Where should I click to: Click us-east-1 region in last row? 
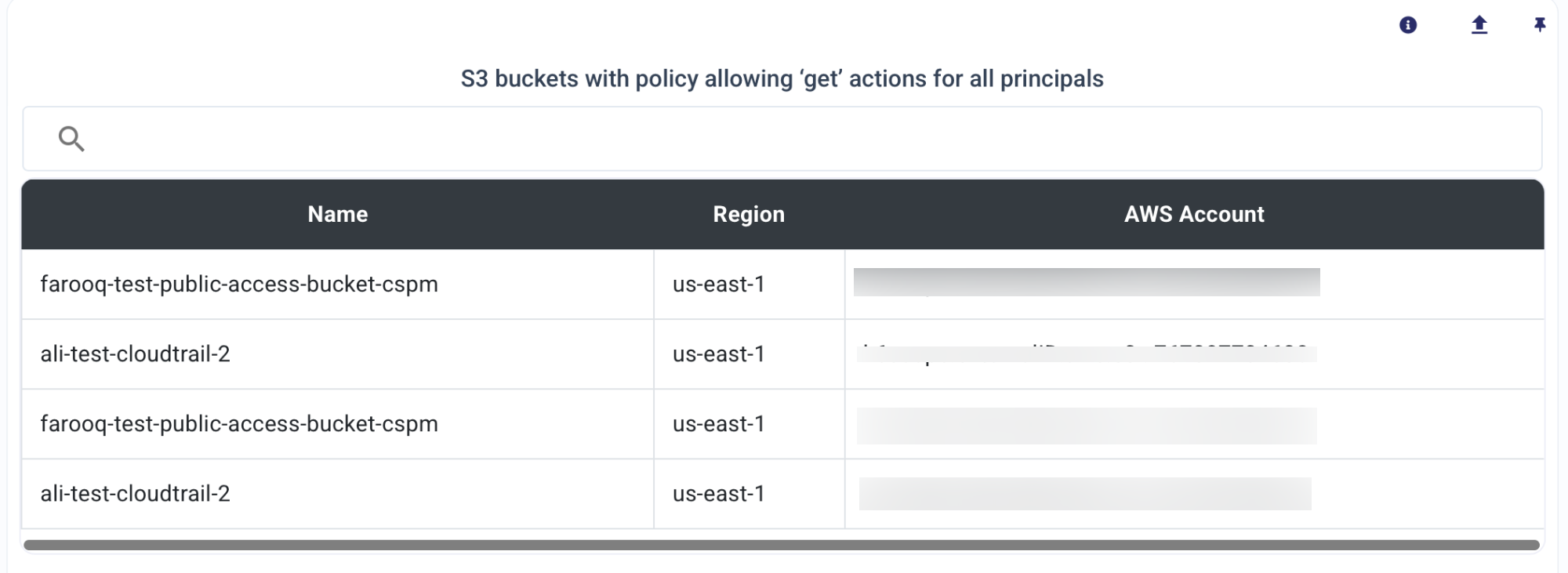718,493
